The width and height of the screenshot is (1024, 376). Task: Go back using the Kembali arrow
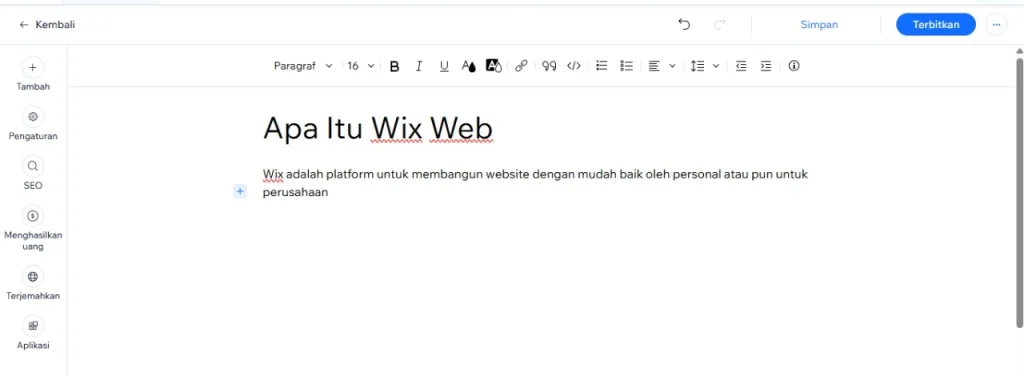pos(47,25)
